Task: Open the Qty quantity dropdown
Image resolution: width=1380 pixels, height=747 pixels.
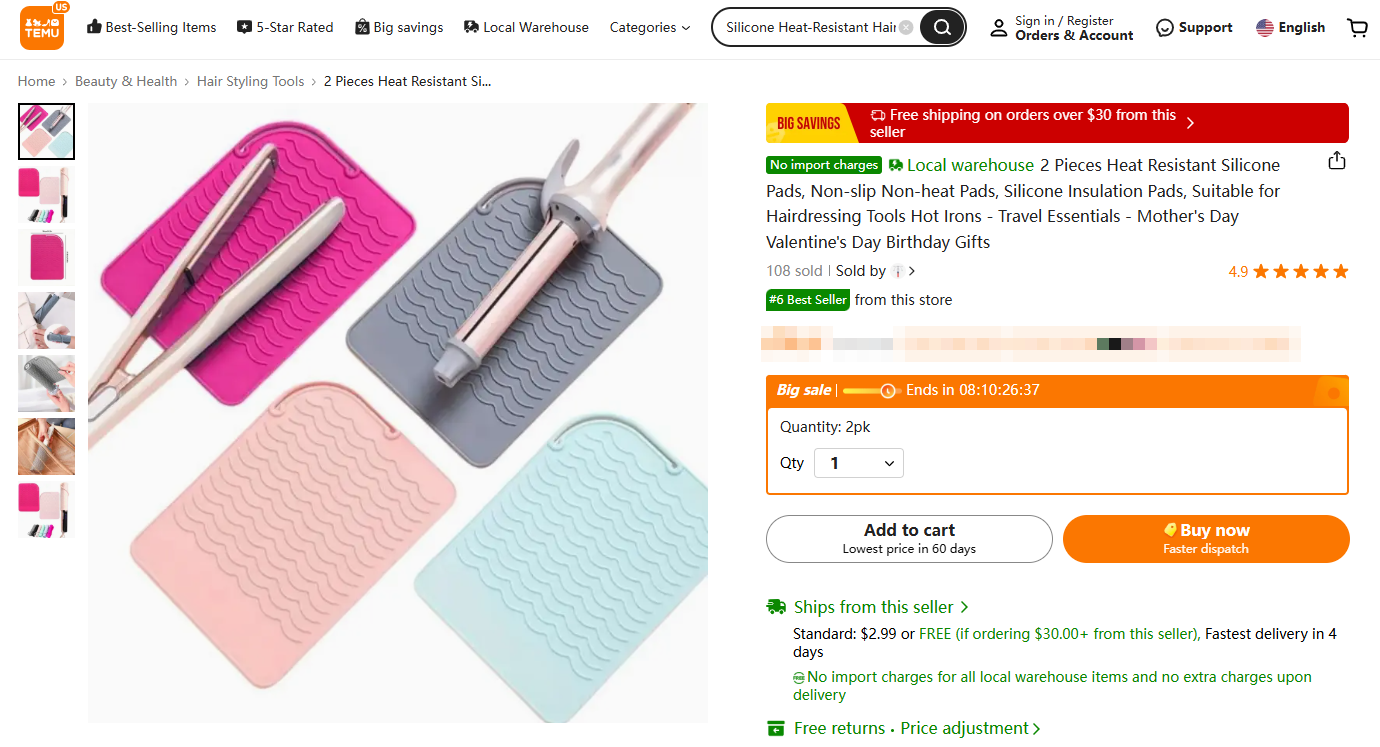Action: click(858, 462)
